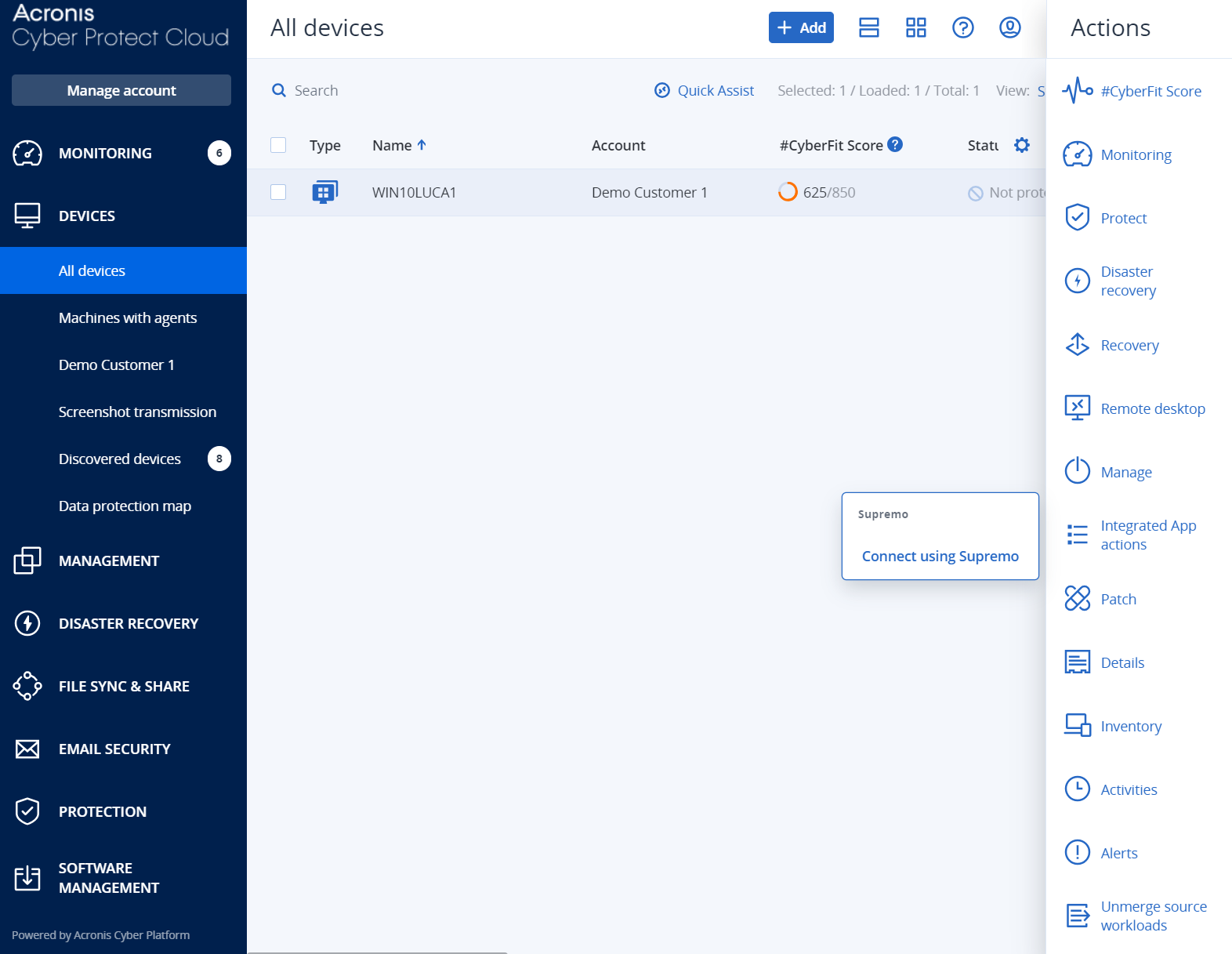1232x954 pixels.
Task: Open the Monitoring sidebar section icon
Action: point(27,153)
